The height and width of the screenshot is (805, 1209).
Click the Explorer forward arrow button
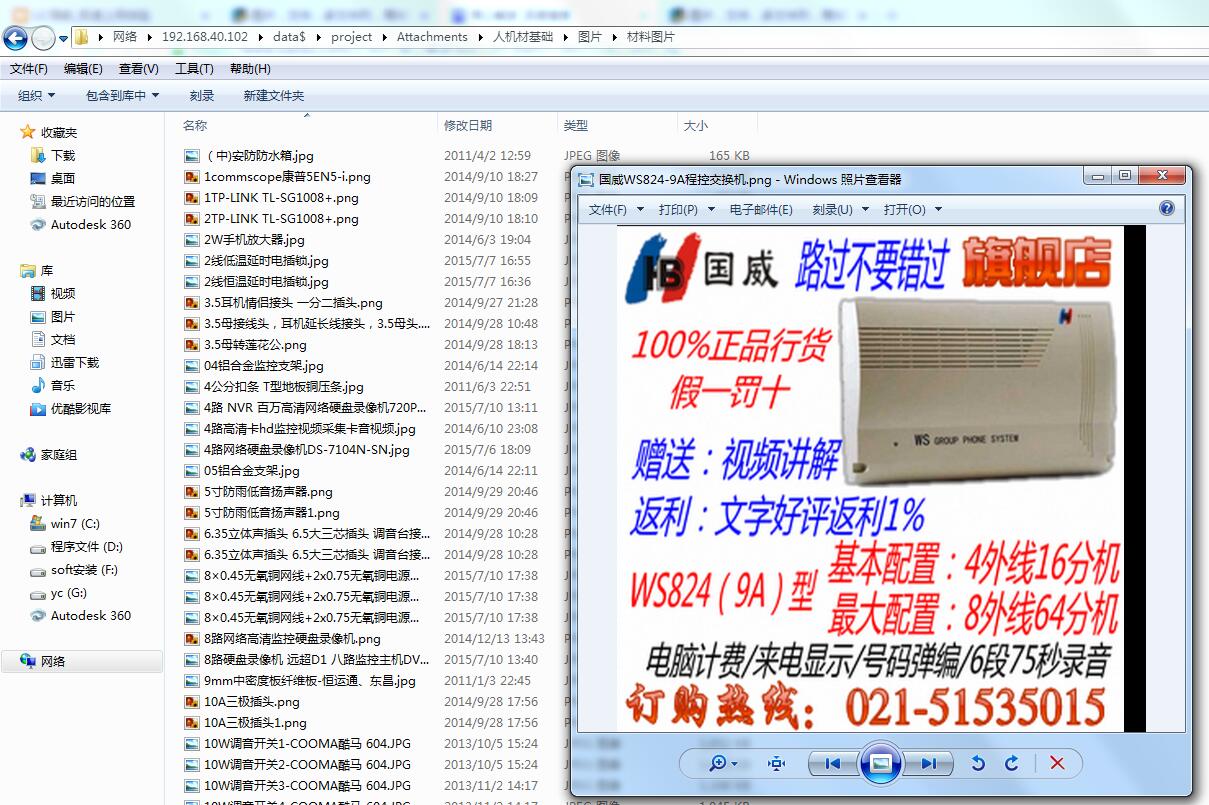tap(43, 38)
